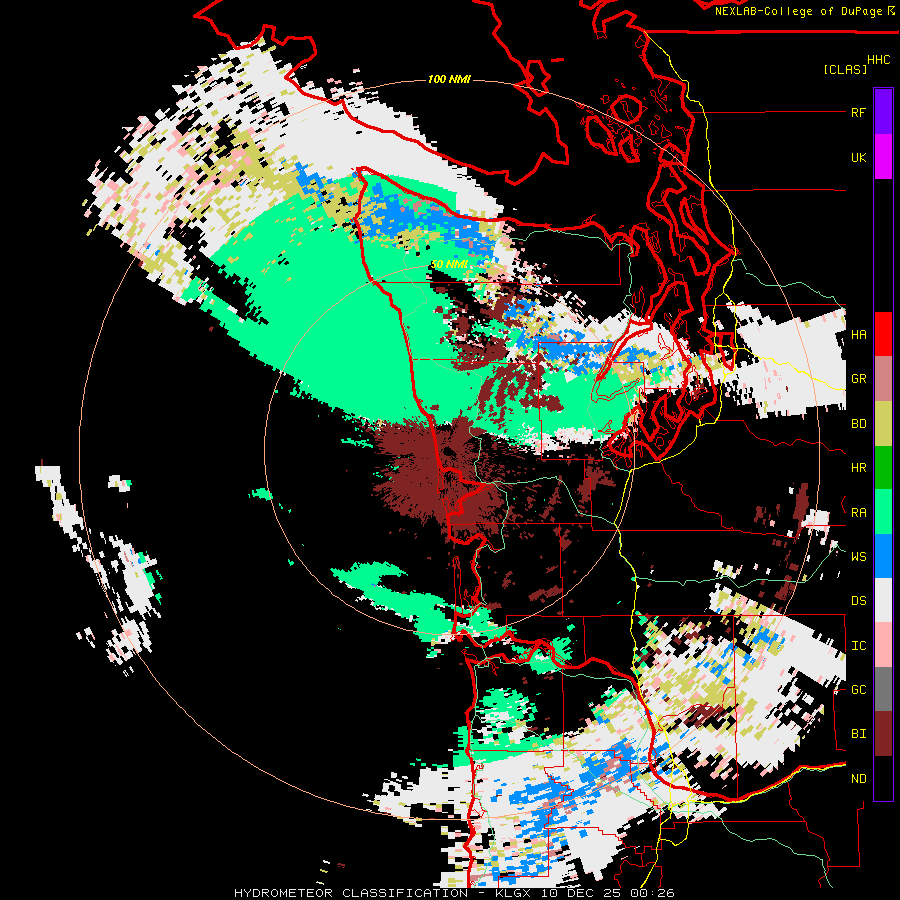The width and height of the screenshot is (900, 900).
Task: Click the UK legend label
Action: tap(858, 157)
